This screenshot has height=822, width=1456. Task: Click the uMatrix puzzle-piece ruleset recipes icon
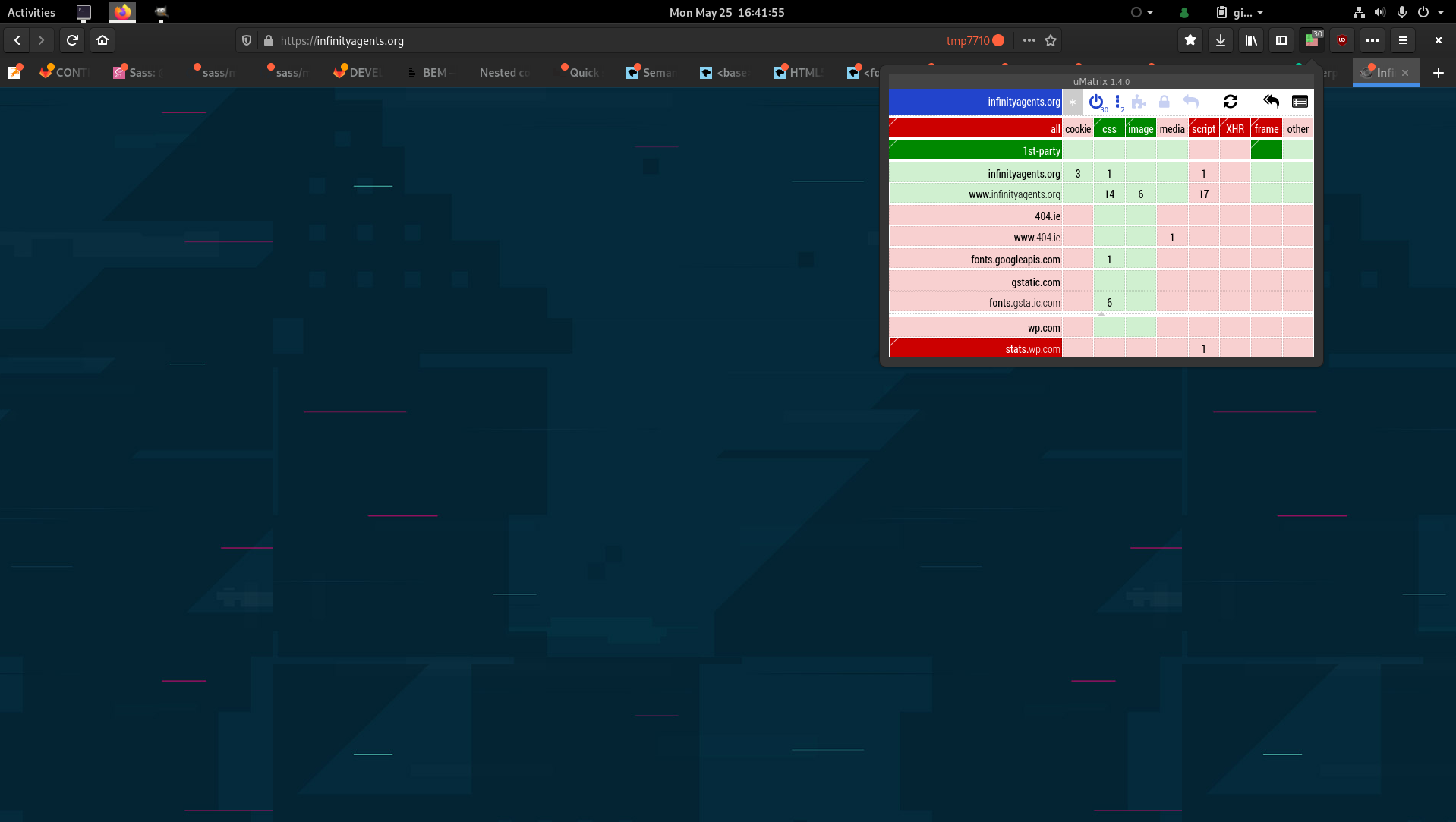(1139, 102)
